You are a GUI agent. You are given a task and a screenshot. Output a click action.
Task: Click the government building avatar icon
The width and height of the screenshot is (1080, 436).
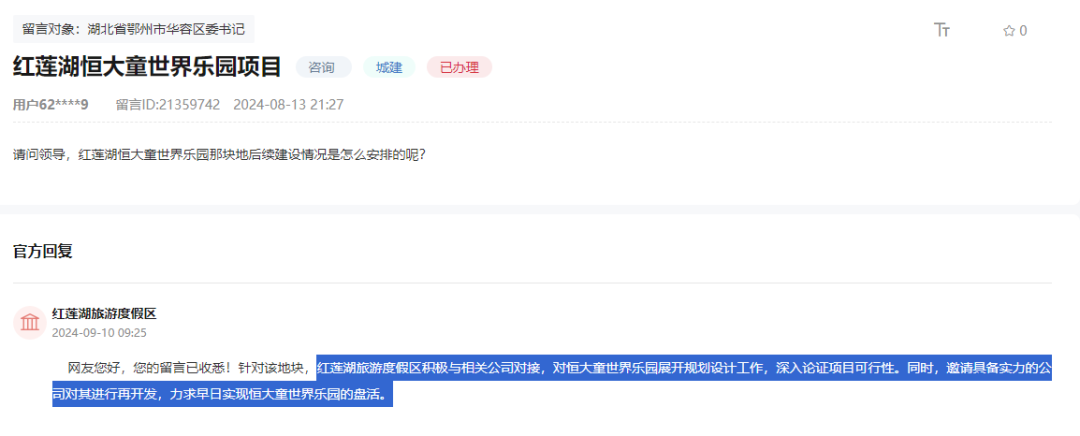coord(30,322)
